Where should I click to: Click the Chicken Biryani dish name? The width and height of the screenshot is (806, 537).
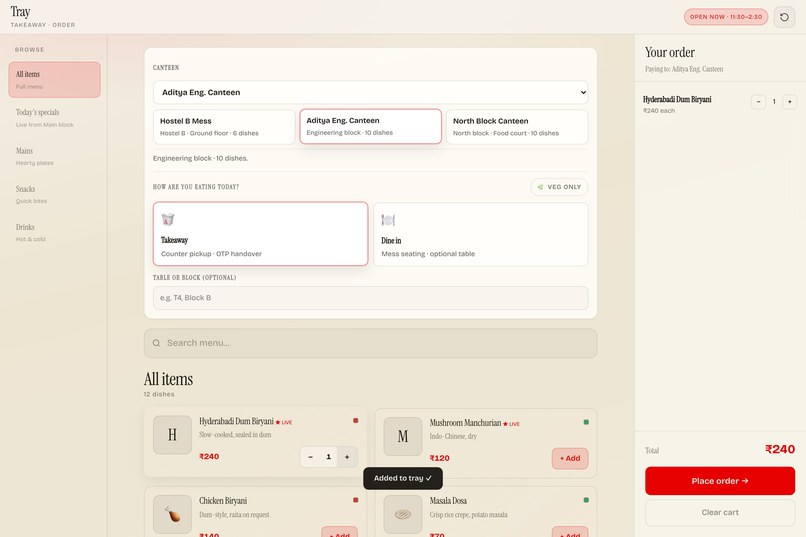(x=223, y=501)
